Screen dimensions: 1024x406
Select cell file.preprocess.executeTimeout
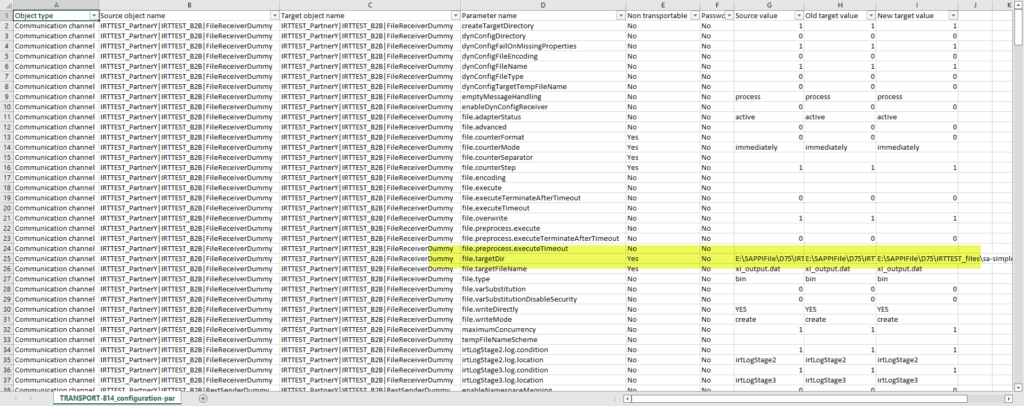pos(543,248)
